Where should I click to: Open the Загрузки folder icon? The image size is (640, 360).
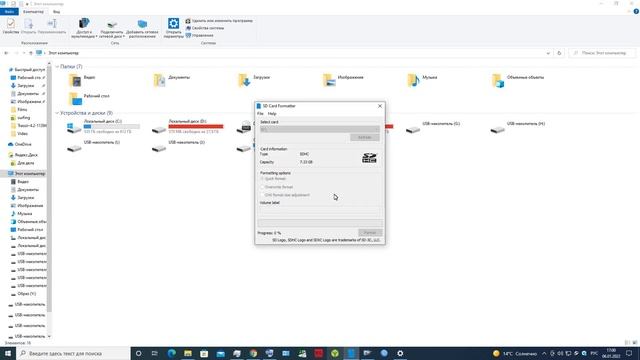pos(244,80)
